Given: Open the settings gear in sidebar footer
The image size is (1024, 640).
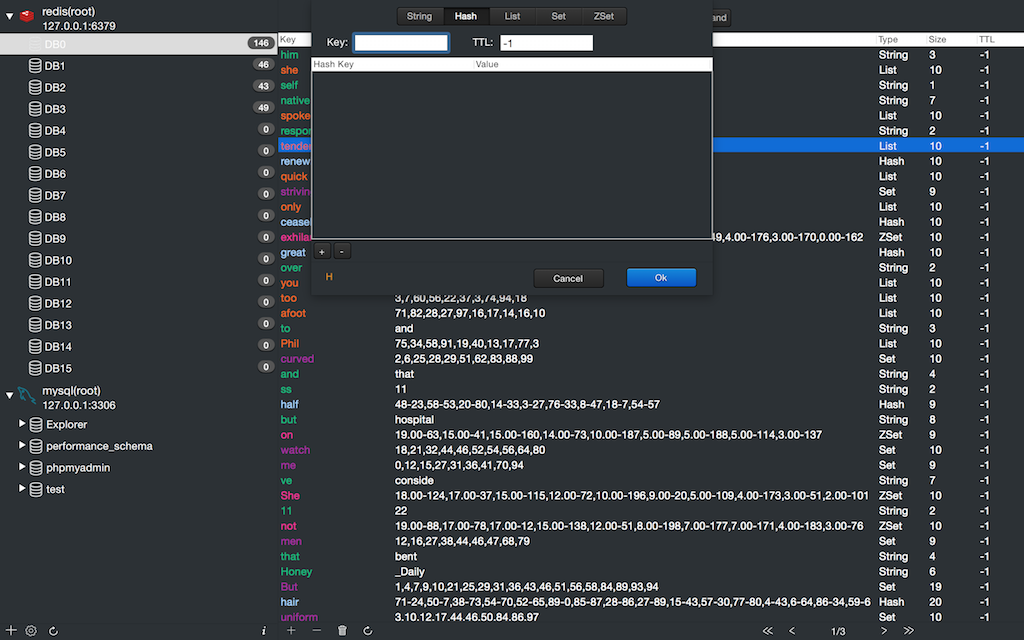Looking at the screenshot, I should coord(31,631).
